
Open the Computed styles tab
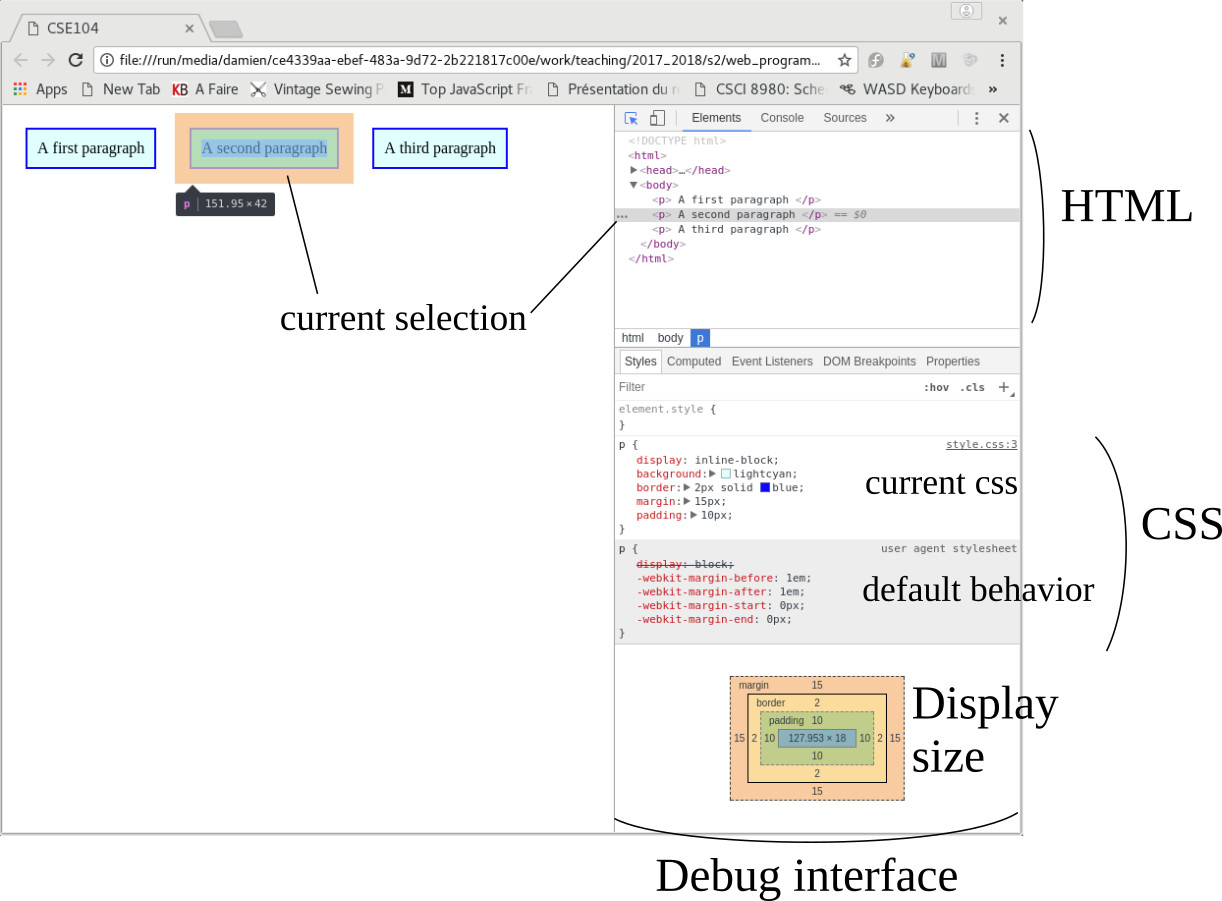point(694,361)
